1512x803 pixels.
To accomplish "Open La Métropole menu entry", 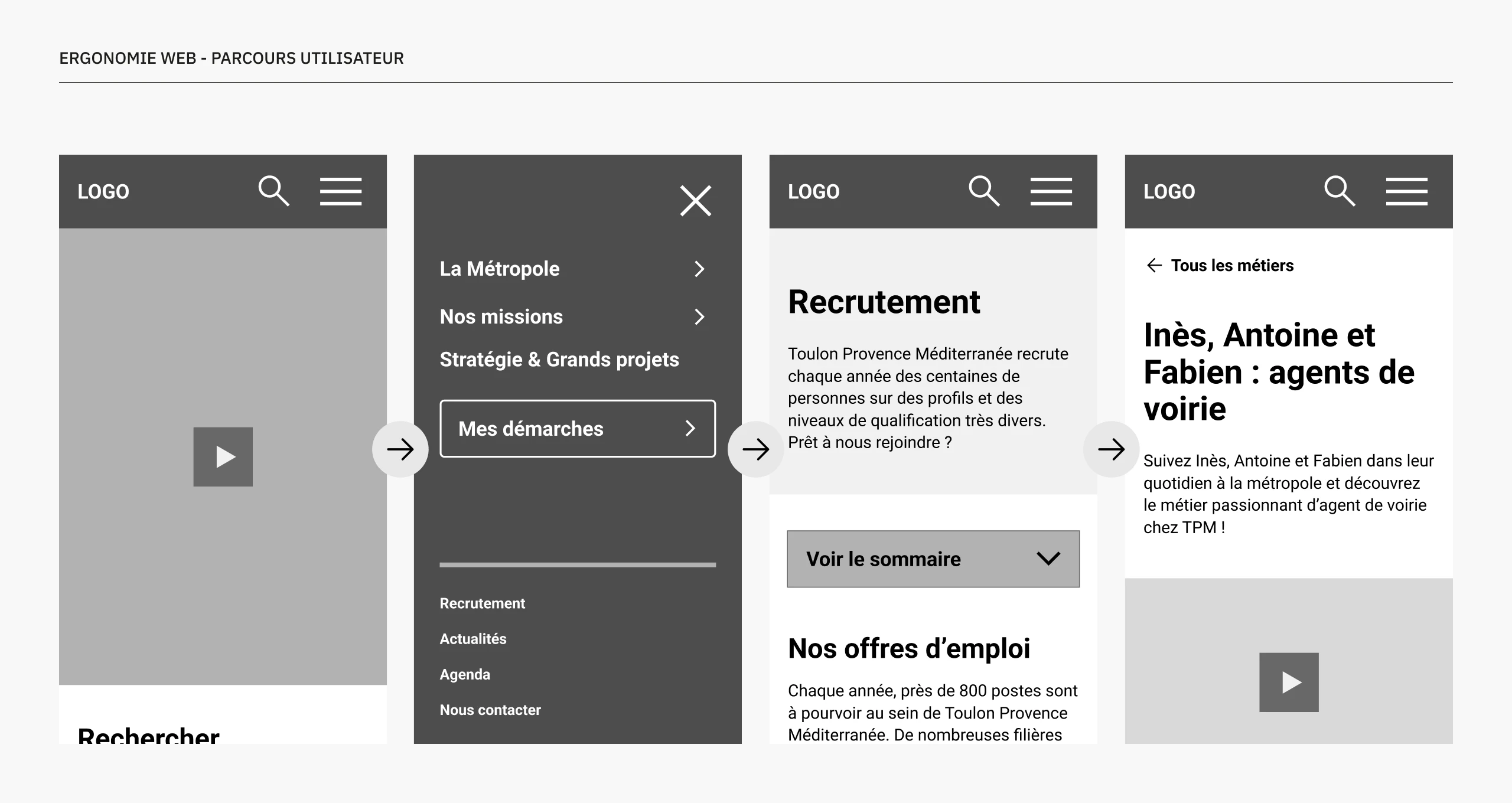I will coord(500,269).
